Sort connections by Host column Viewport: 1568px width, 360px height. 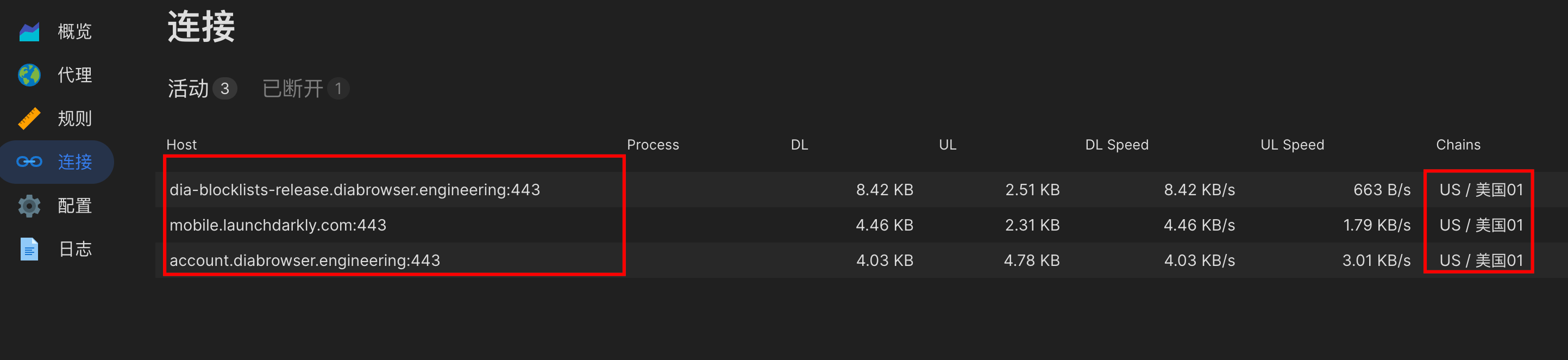(x=181, y=145)
